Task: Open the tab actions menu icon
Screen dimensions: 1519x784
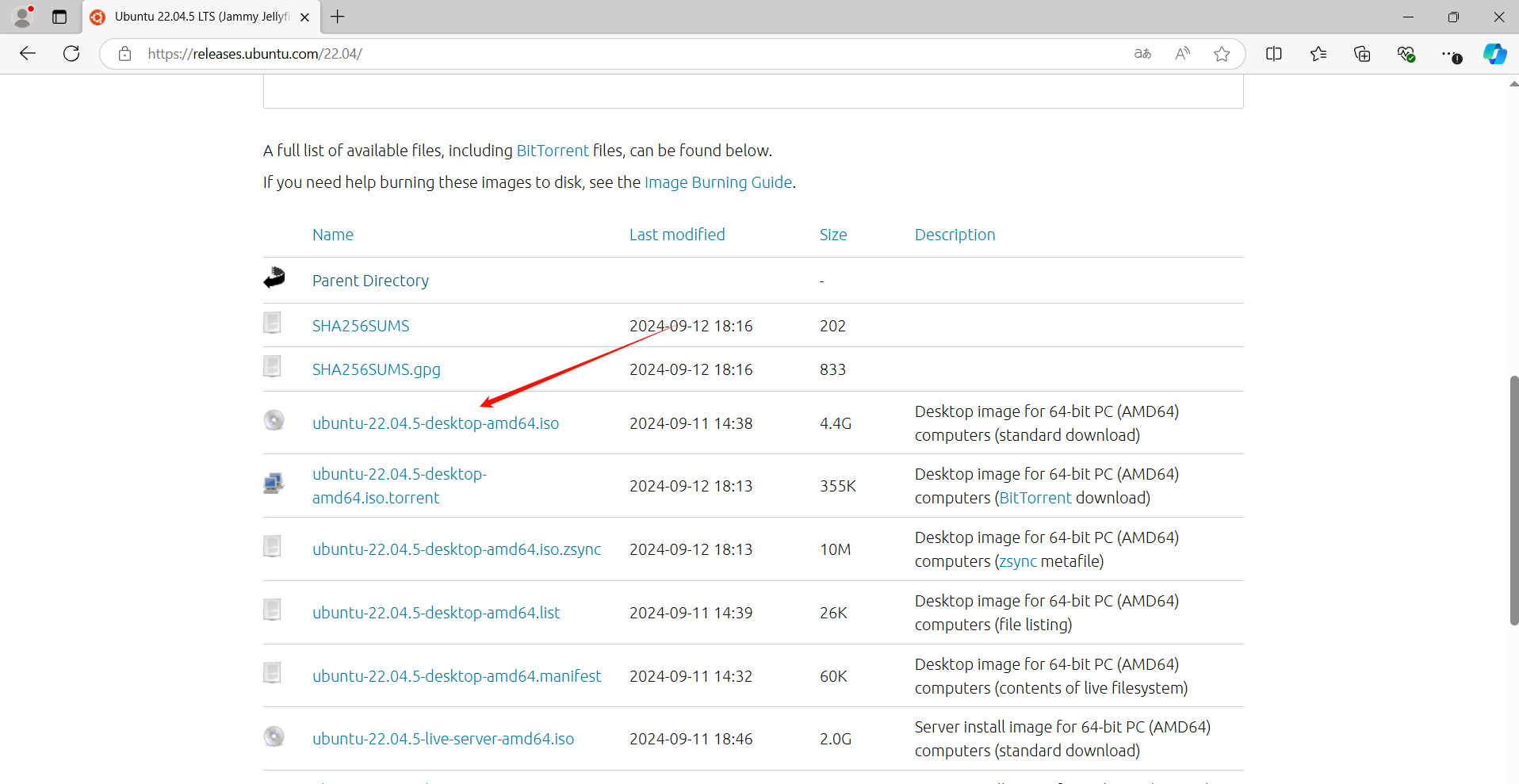Action: pos(59,17)
